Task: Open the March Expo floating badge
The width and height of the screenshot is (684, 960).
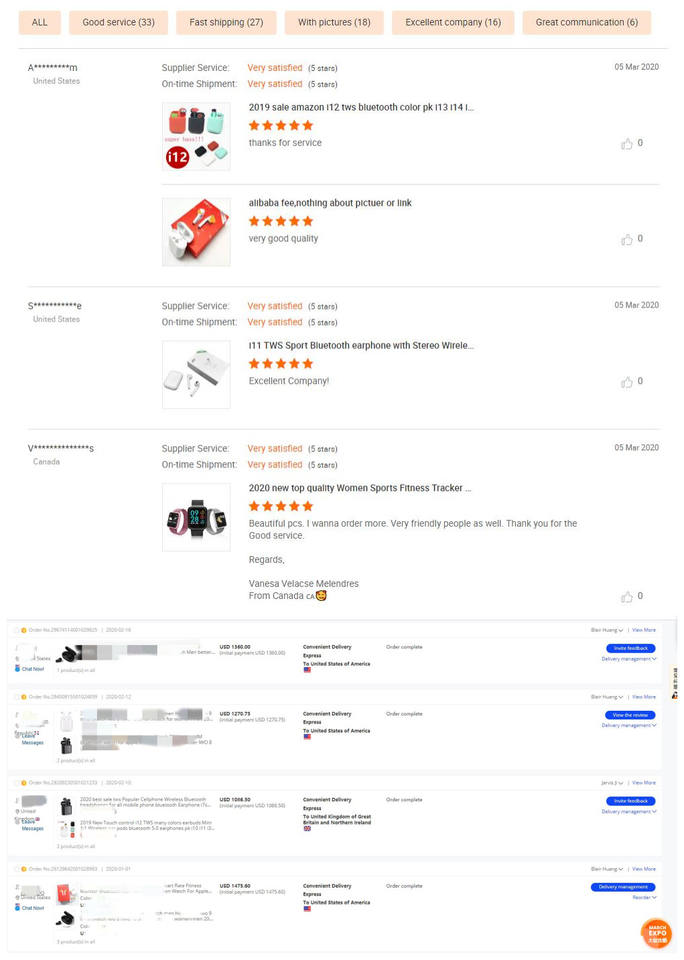Action: (655, 933)
